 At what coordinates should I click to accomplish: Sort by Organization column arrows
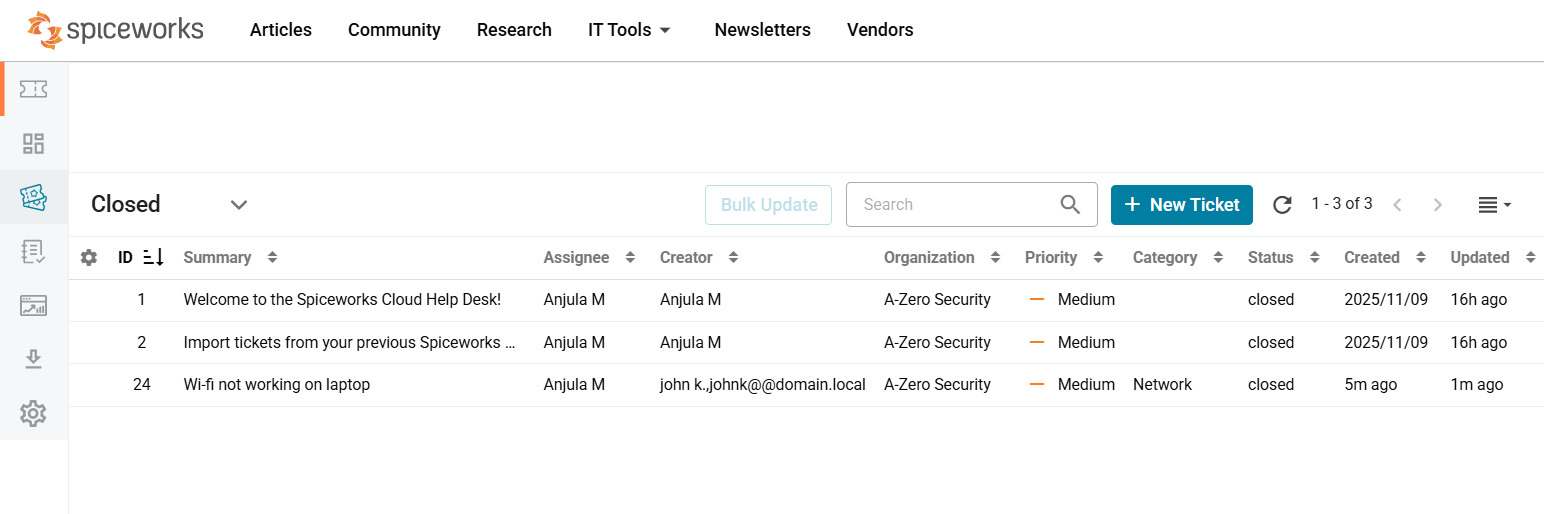995,258
